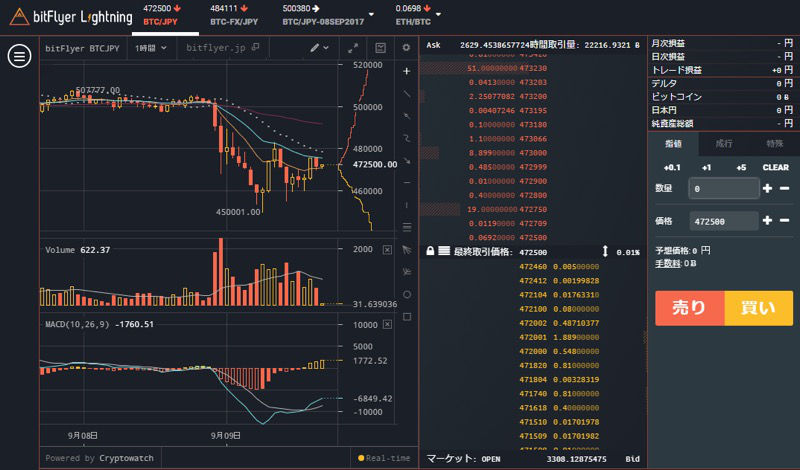Switch to BTC-FX/JPY market tab

click(234, 15)
